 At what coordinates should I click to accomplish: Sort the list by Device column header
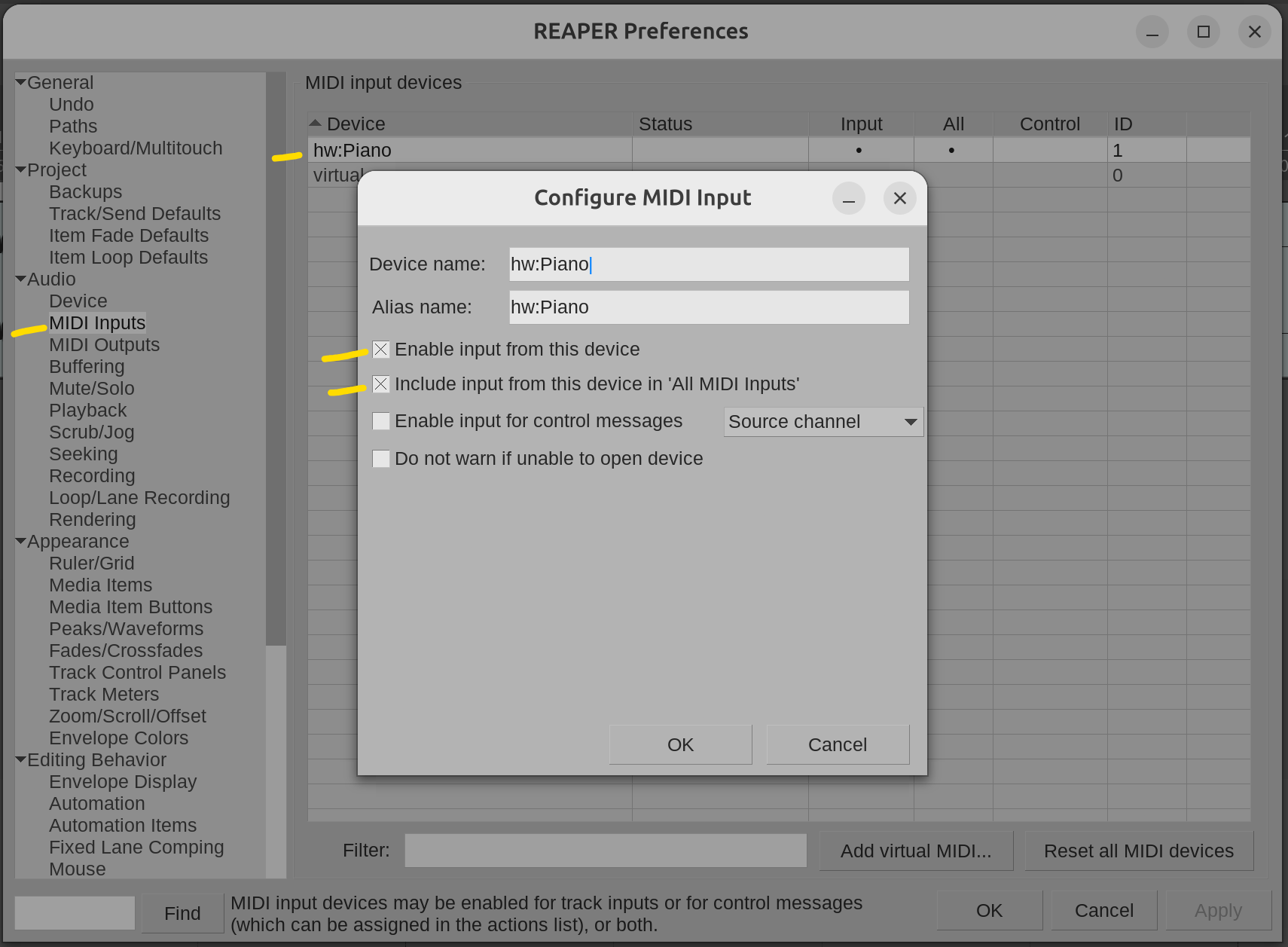click(470, 124)
